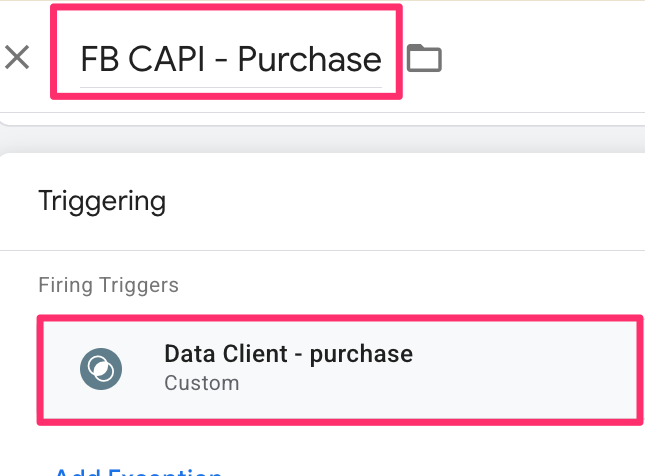Click the underline beneath the tag name
The width and height of the screenshot is (645, 476).
coord(230,87)
